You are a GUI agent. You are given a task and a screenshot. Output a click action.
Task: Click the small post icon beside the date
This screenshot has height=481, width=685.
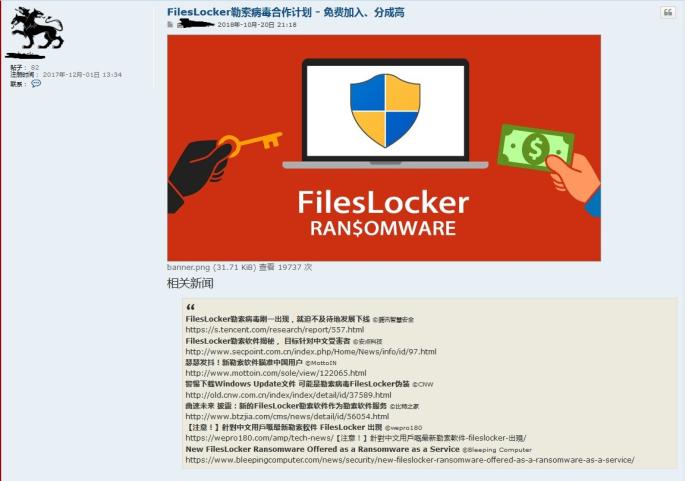170,24
